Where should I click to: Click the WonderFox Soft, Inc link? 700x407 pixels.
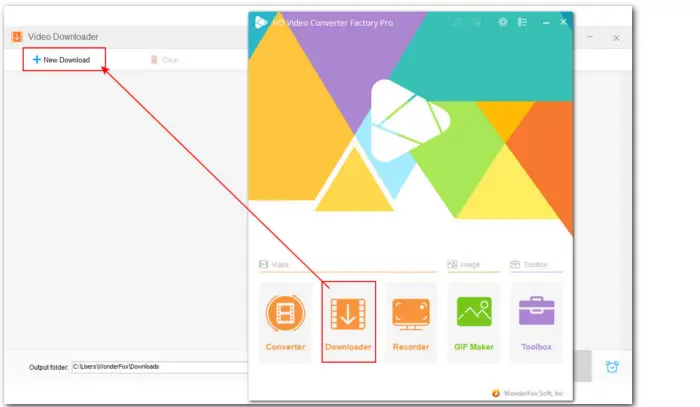pos(528,393)
